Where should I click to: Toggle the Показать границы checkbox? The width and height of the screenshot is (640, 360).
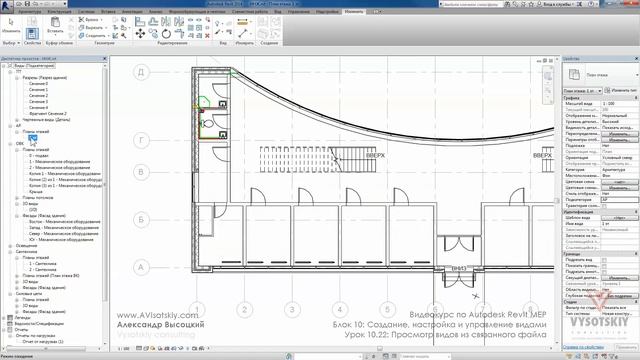604,266
